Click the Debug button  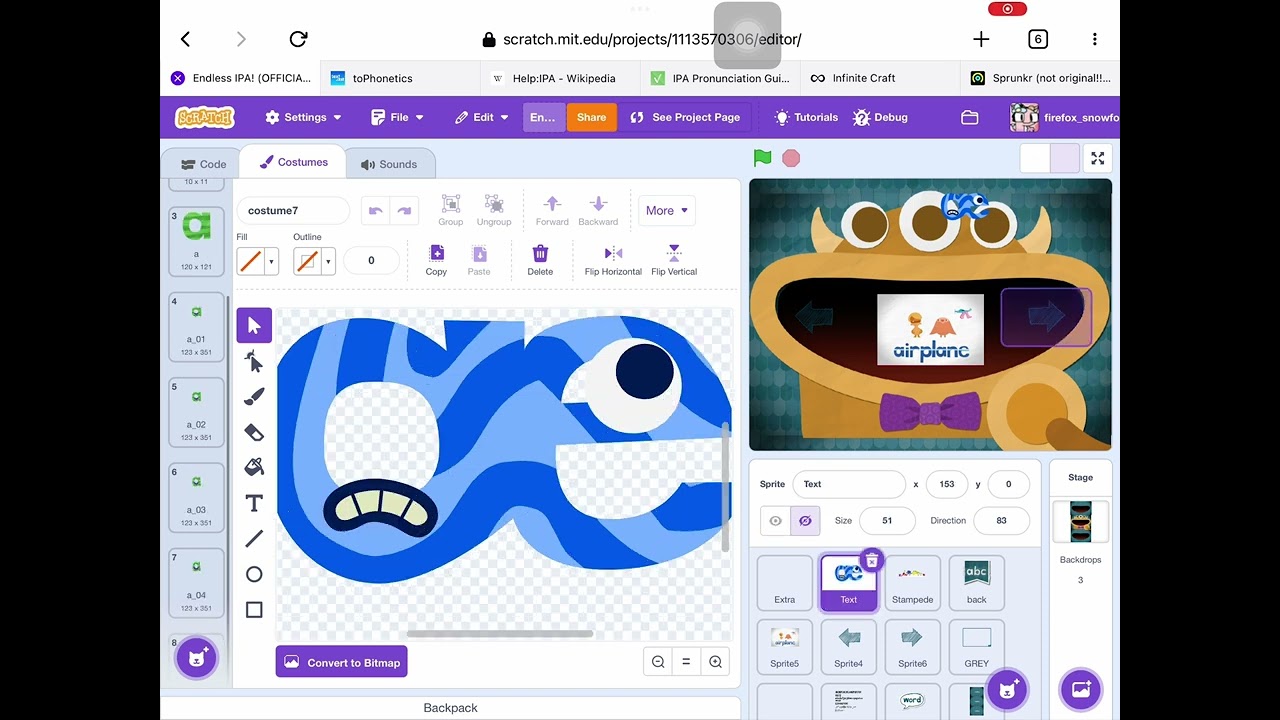880,117
